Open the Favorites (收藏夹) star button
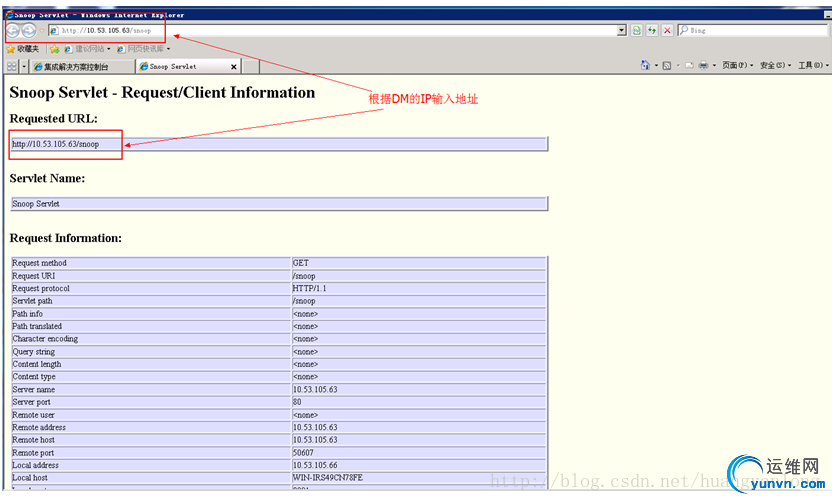This screenshot has height=501, width=832. [x=23, y=49]
